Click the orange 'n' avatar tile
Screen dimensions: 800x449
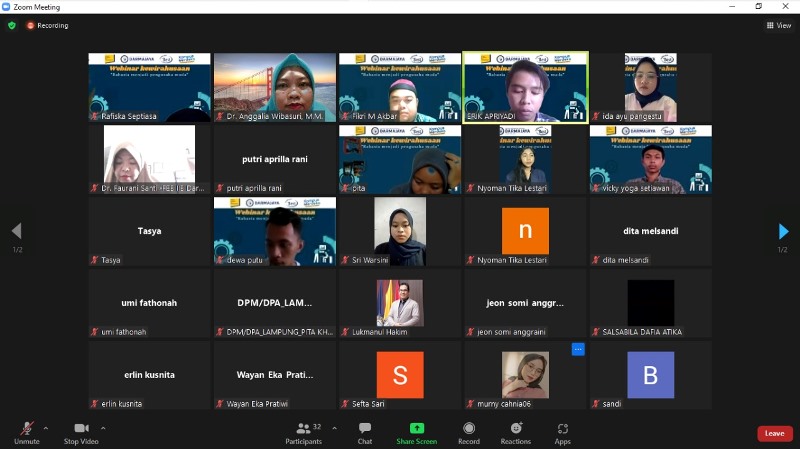(526, 231)
